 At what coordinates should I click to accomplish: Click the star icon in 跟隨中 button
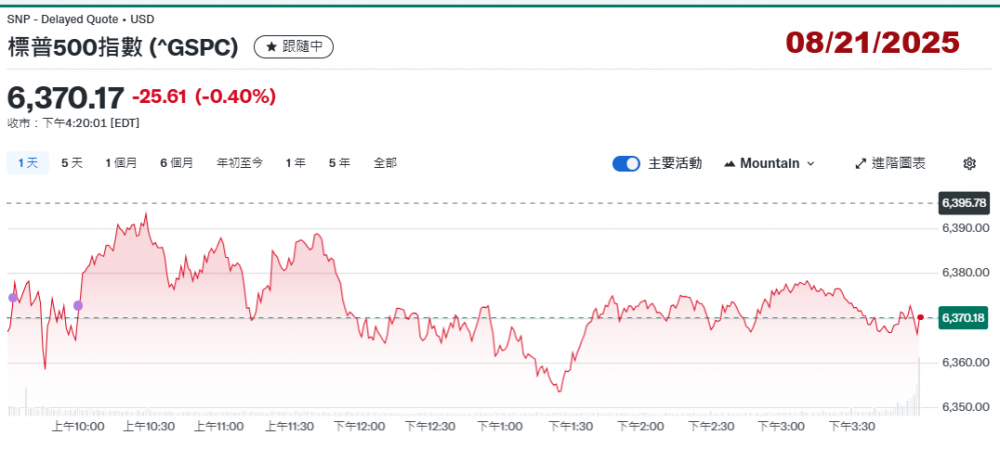[271, 47]
